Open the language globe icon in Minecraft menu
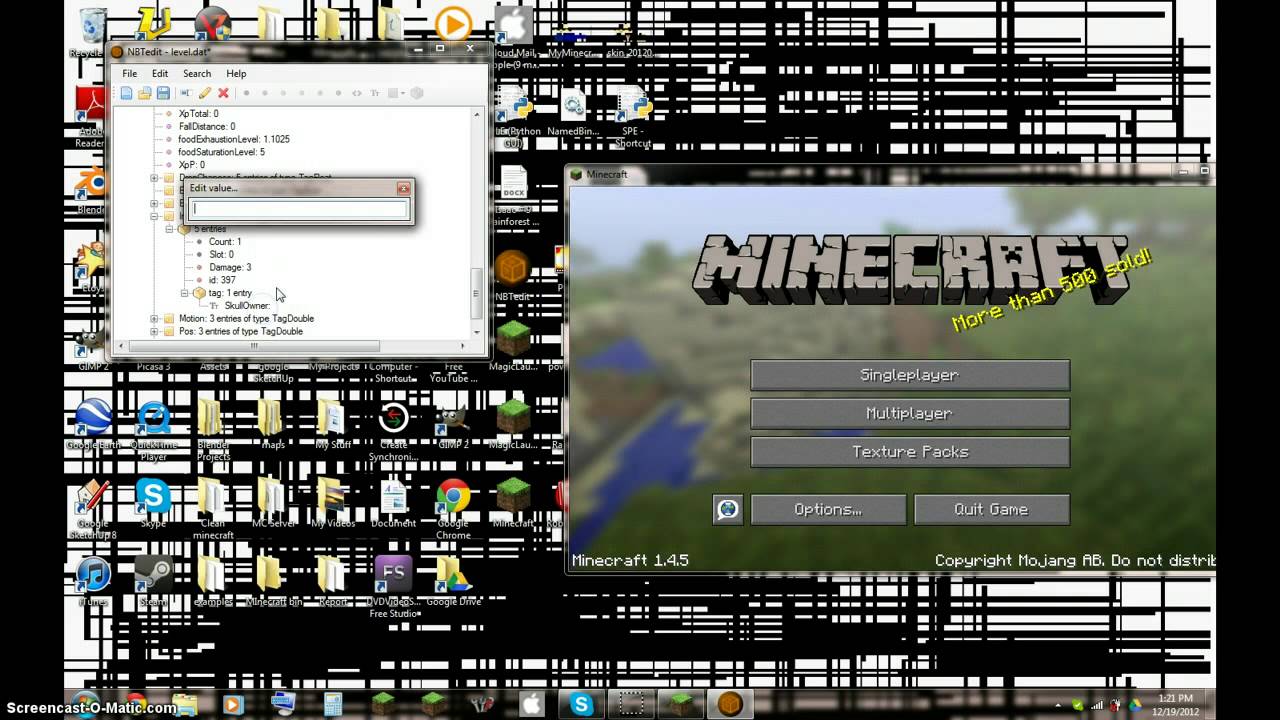The image size is (1280, 720). tap(728, 509)
